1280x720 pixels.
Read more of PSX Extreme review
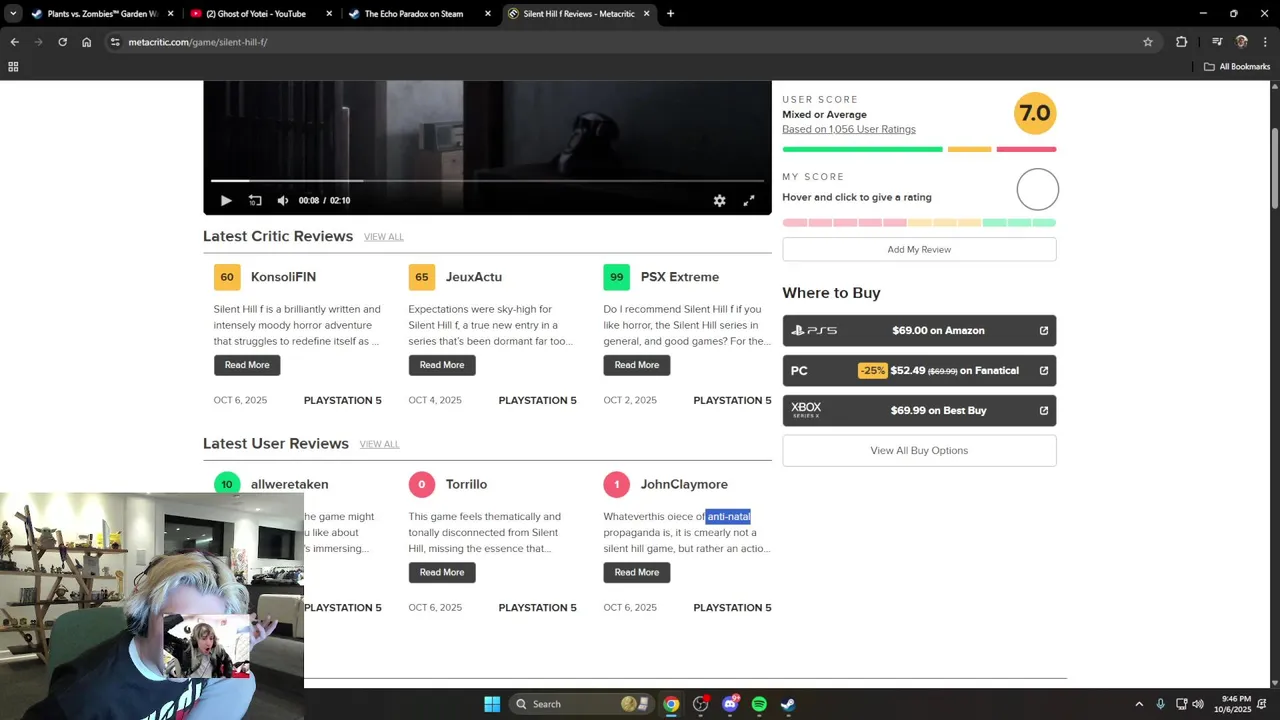(637, 365)
